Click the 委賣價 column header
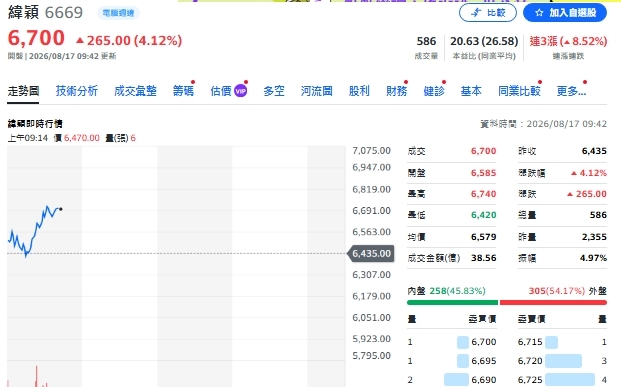Viewport: 621px width, 387px height. (x=531, y=319)
